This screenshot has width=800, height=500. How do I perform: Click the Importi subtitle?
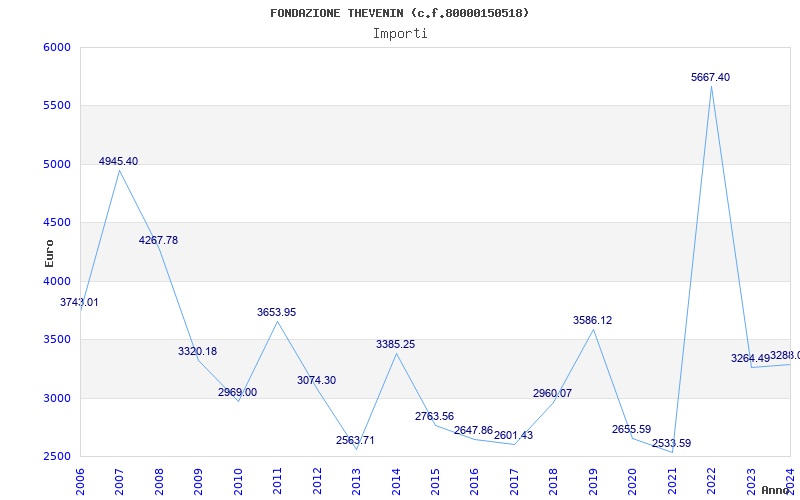400,34
